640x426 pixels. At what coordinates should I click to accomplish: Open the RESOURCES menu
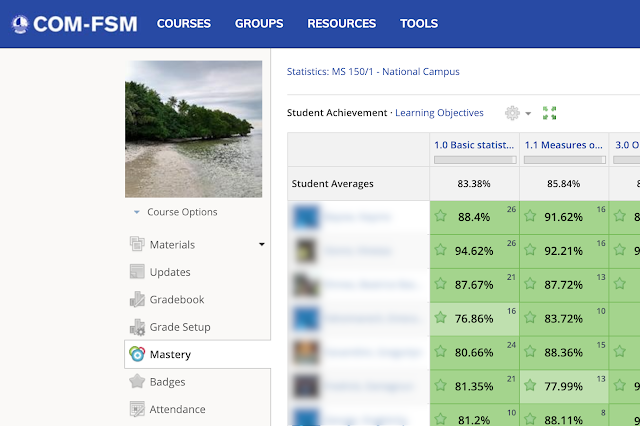pos(341,23)
